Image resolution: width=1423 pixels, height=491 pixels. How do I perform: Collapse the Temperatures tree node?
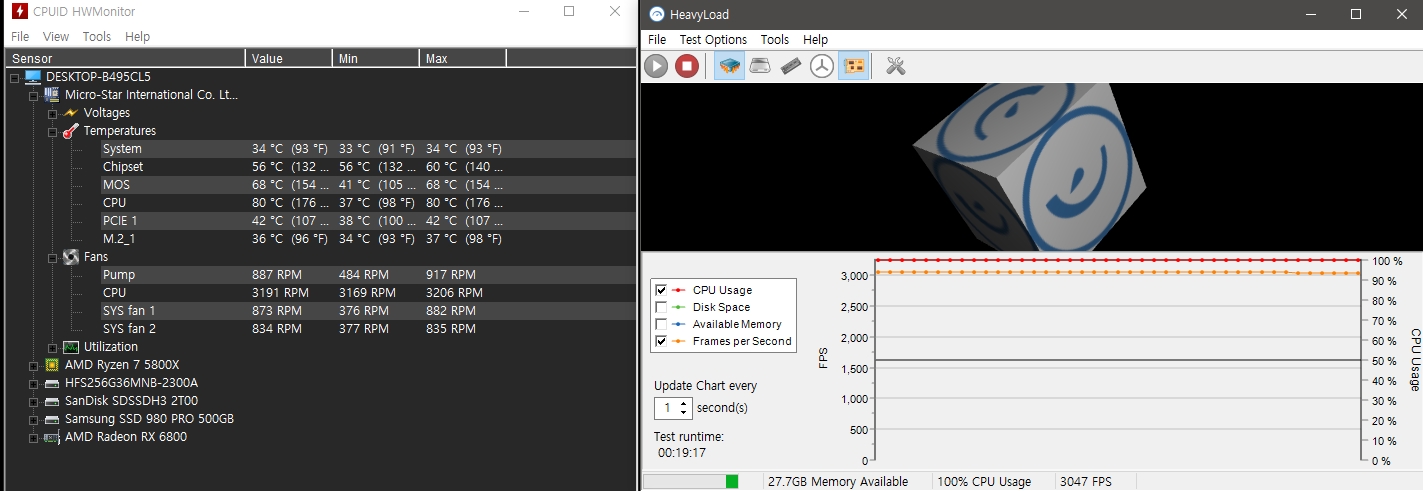coord(52,131)
